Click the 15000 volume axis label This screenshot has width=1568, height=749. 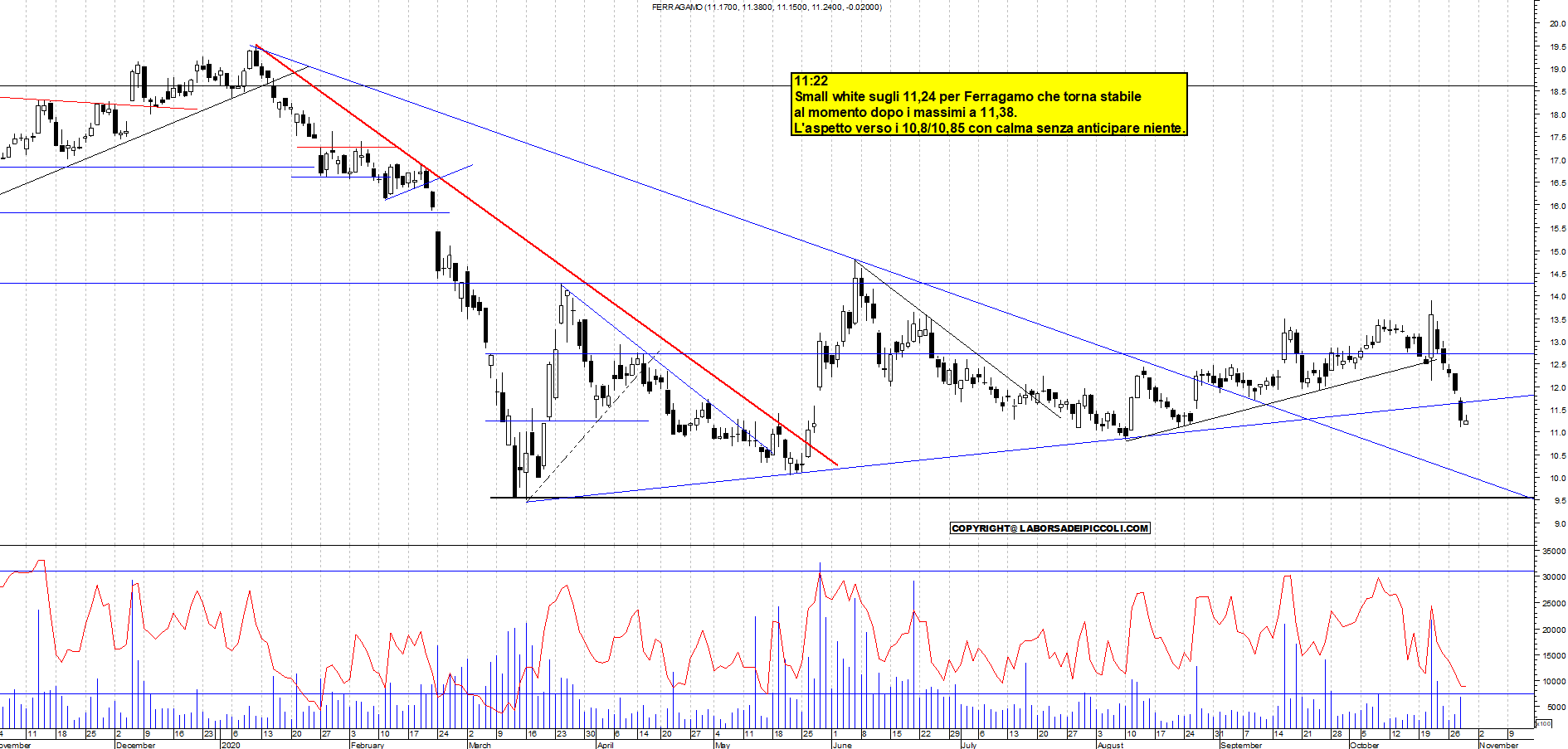point(1555,656)
